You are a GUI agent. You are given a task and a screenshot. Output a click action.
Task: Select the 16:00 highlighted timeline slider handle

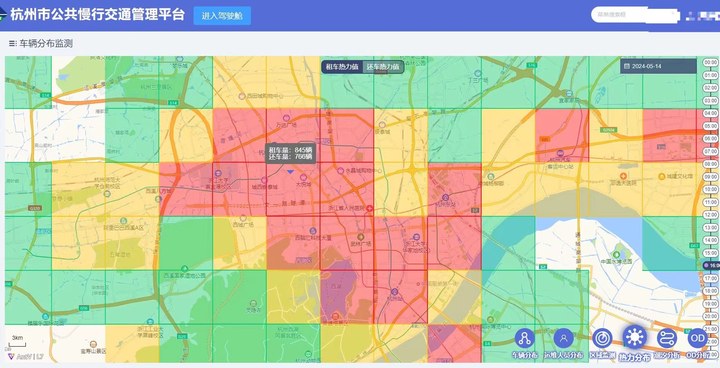point(711,266)
